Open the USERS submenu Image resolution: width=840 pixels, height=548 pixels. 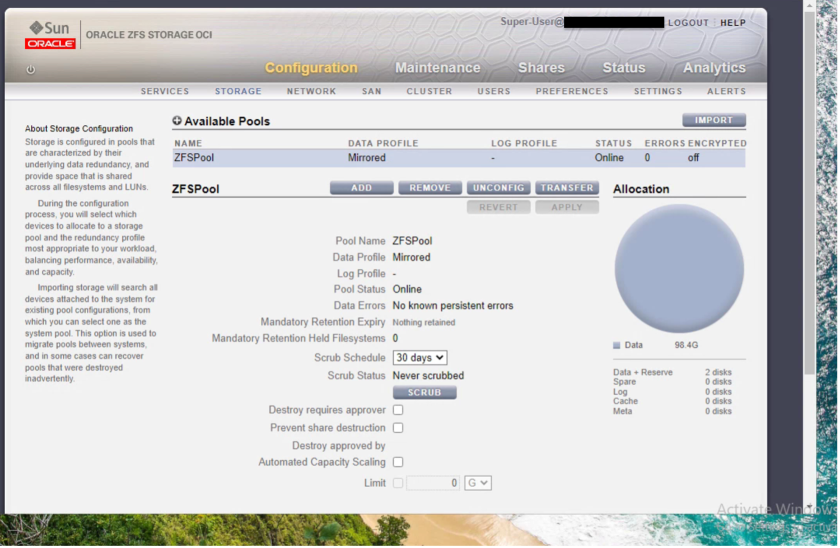pyautogui.click(x=494, y=92)
